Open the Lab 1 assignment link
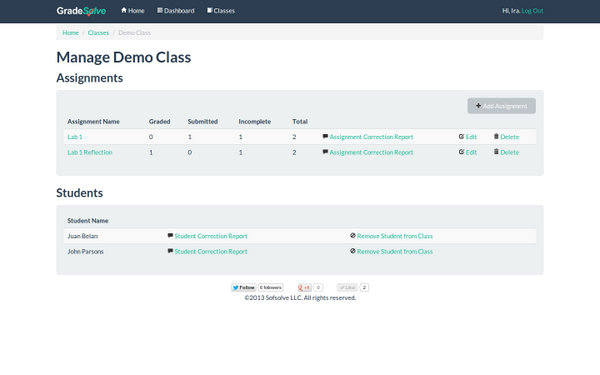The width and height of the screenshot is (600, 375). click(x=75, y=137)
